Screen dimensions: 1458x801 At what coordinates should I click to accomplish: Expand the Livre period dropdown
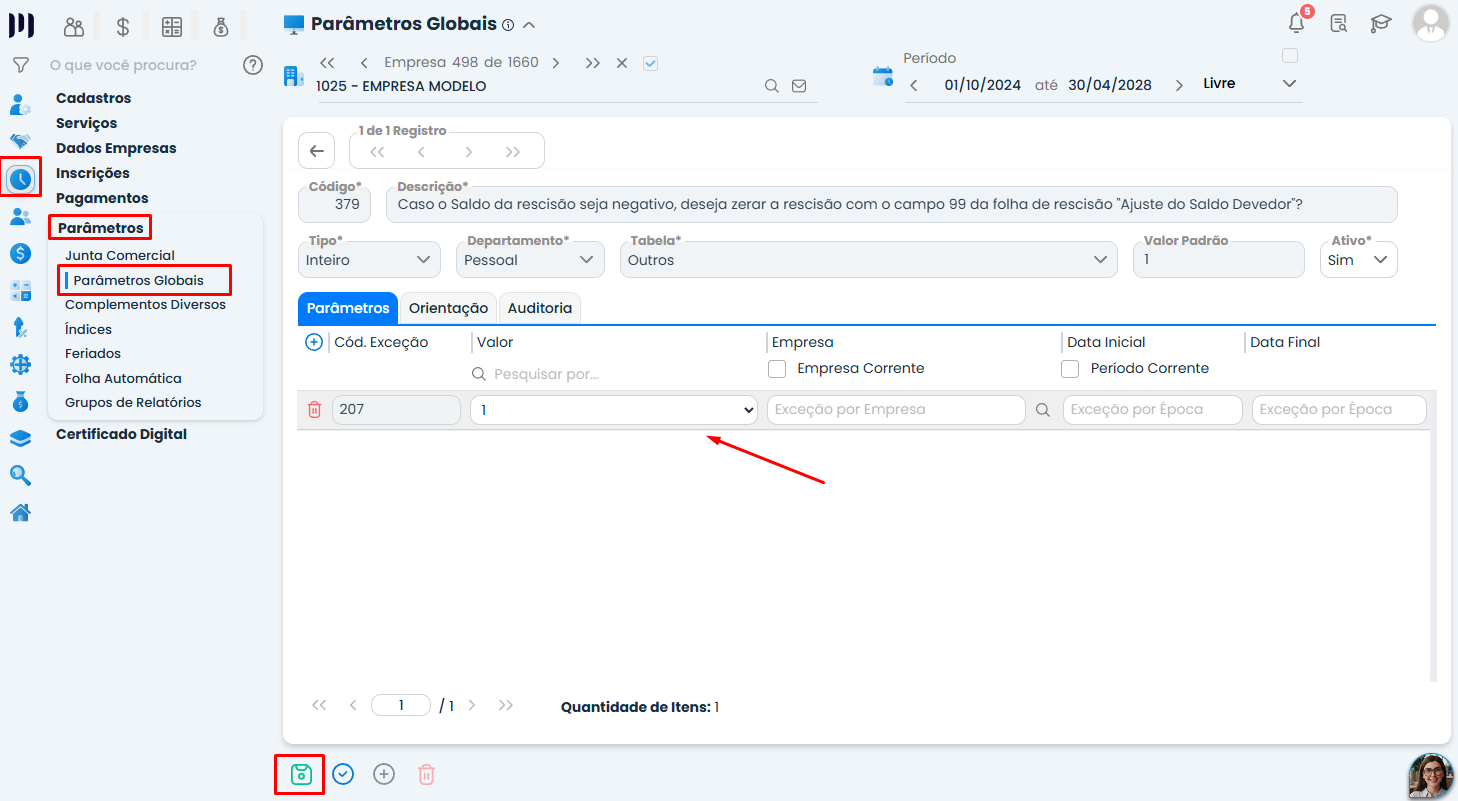click(x=1290, y=84)
